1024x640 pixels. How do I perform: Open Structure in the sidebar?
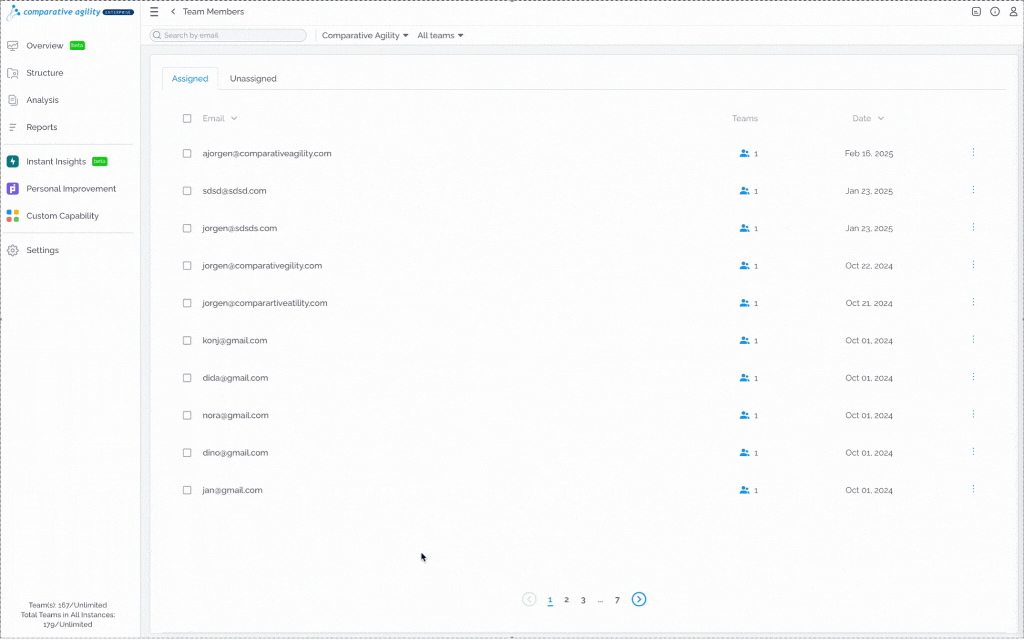click(44, 72)
